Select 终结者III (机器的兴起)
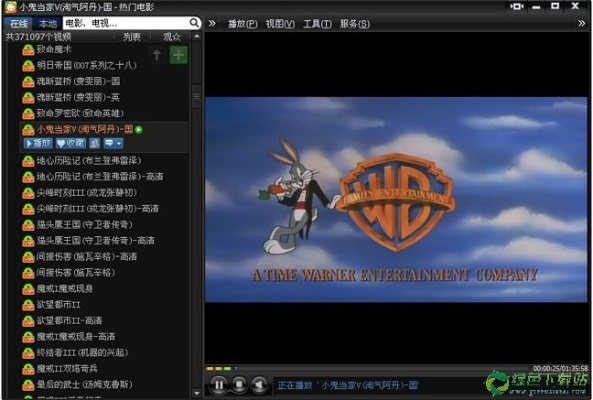The width and height of the screenshot is (593, 400). click(x=82, y=353)
